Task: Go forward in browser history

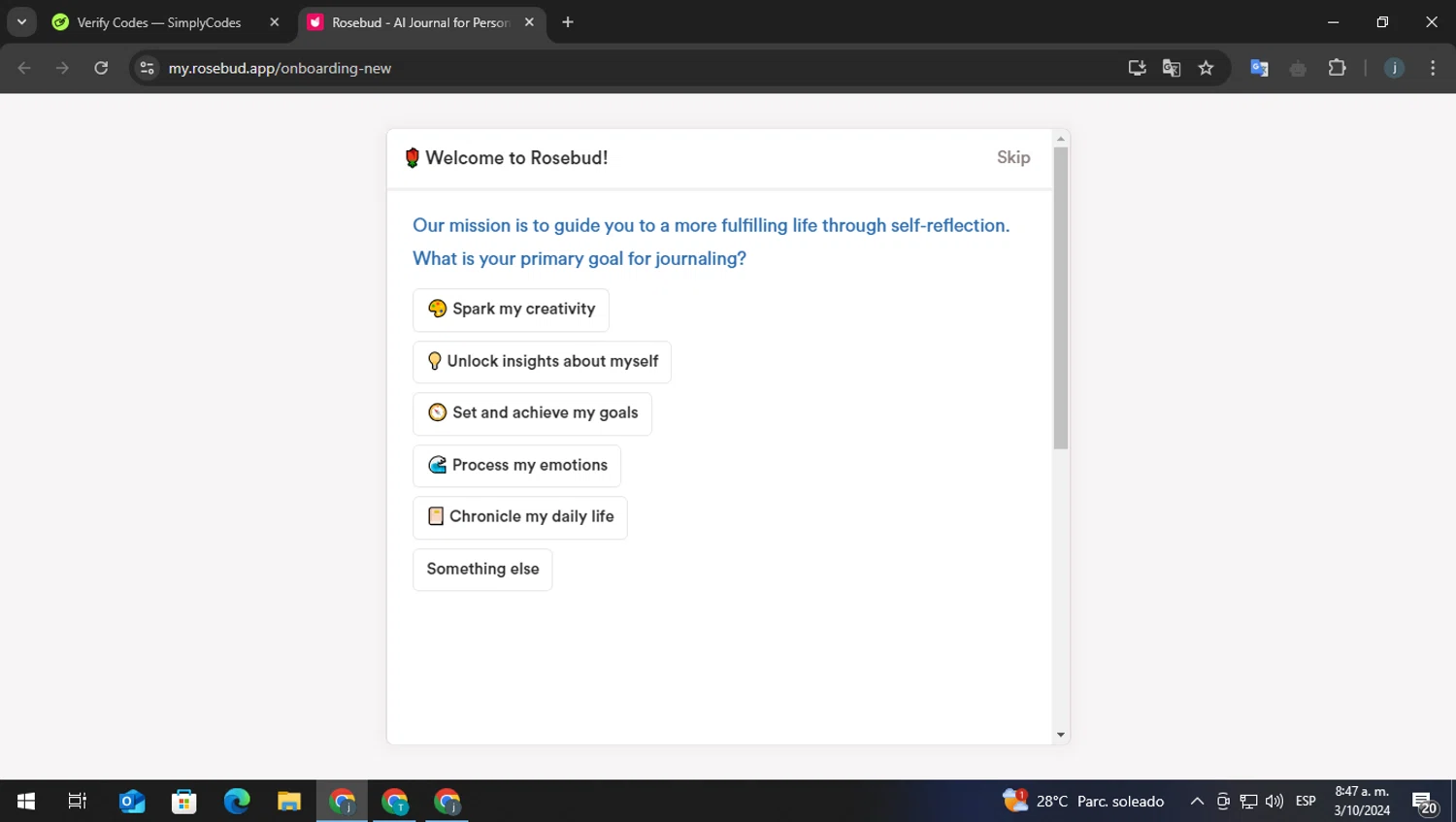Action: coord(62,68)
